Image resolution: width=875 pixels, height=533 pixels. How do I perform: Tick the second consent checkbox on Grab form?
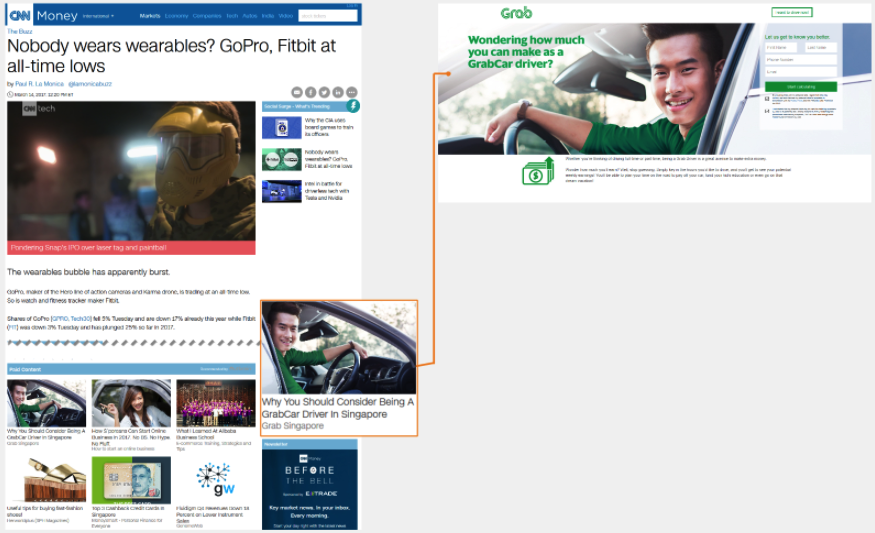tap(767, 111)
